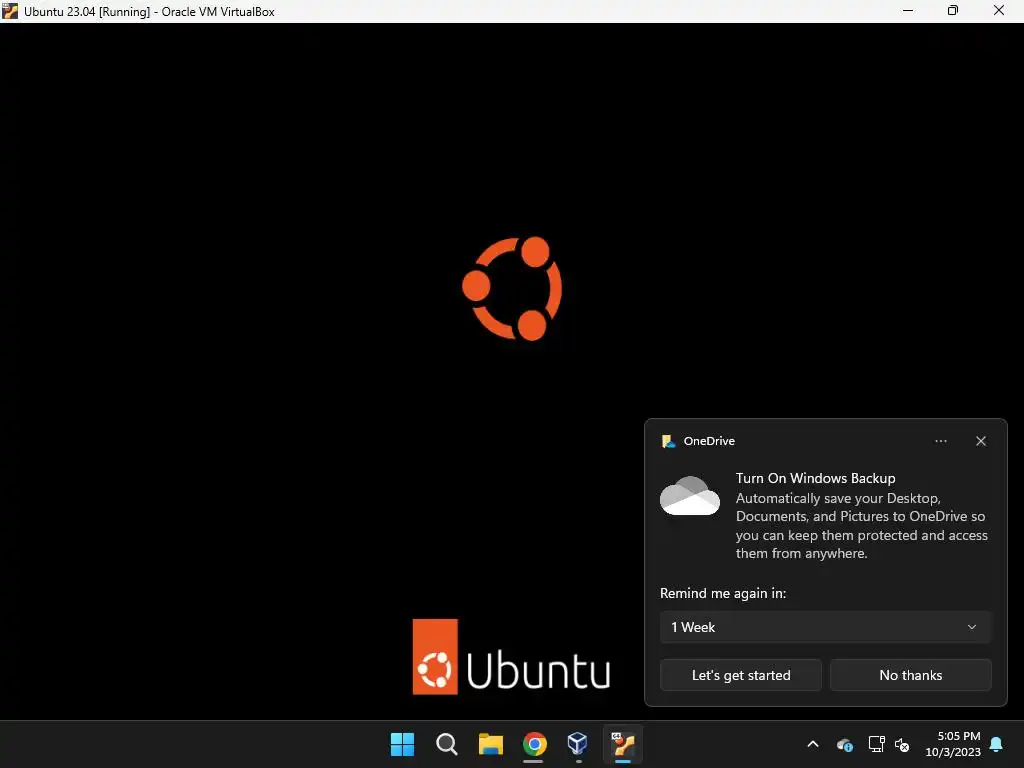The height and width of the screenshot is (768, 1024).
Task: Click the OneDrive app name in notification header
Action: 709,441
